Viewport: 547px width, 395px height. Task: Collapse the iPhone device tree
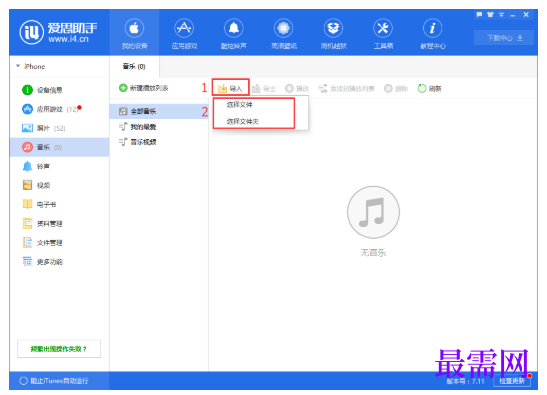[18, 66]
